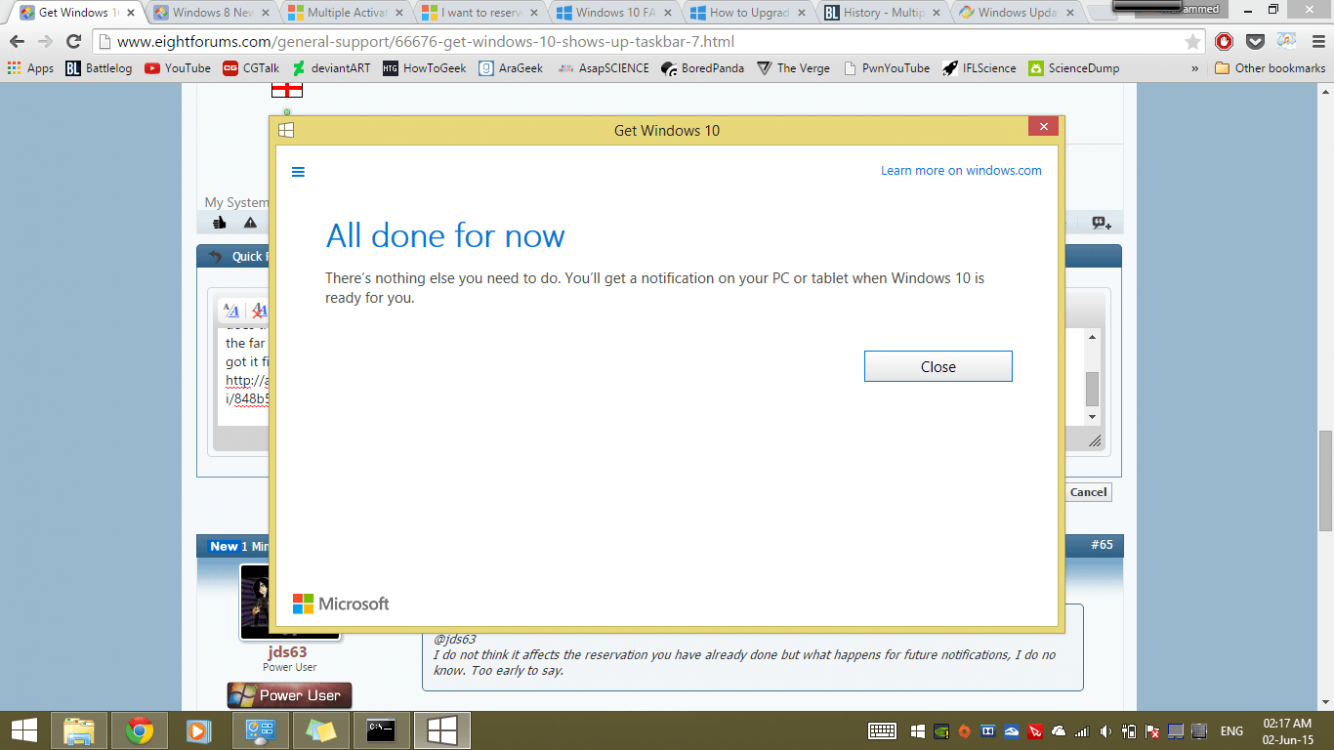This screenshot has height=750, width=1334.
Task: Switch to the How to Upgrade tab
Action: [x=748, y=13]
